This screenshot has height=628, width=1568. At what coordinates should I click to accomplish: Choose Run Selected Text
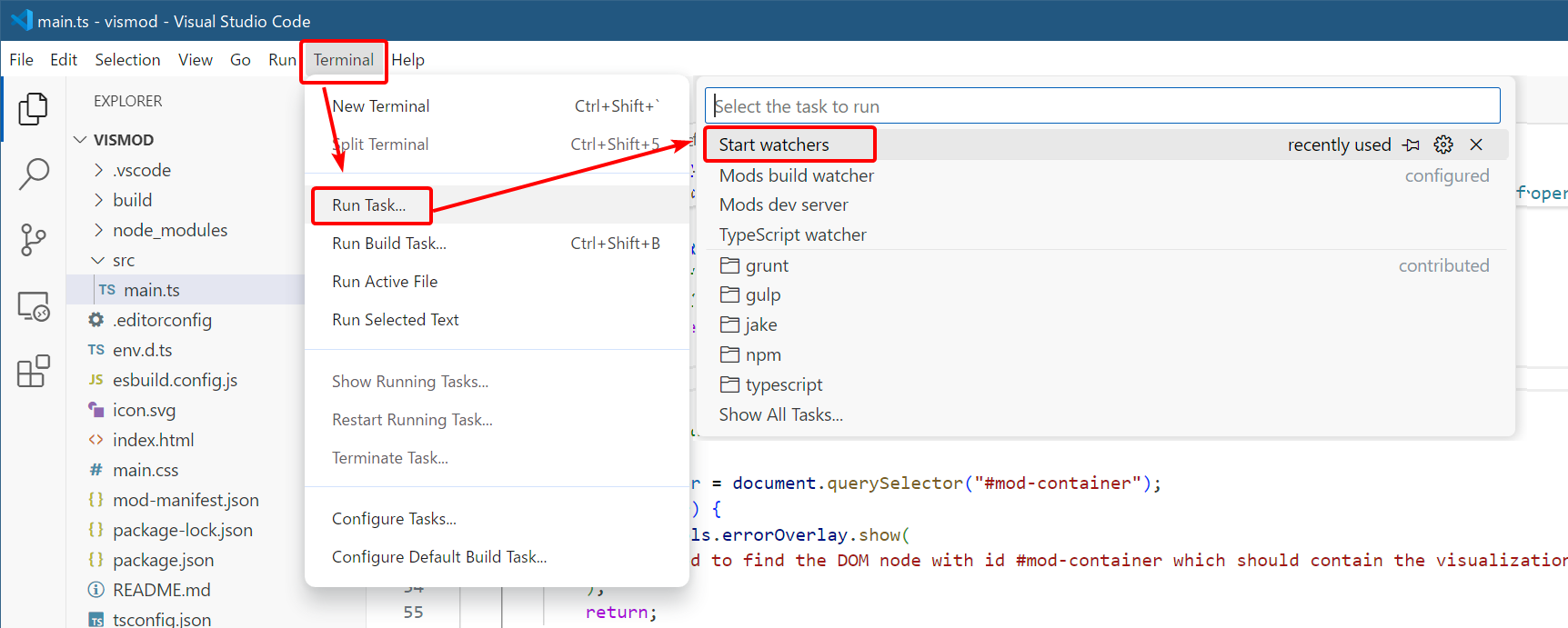pyautogui.click(x=497, y=320)
